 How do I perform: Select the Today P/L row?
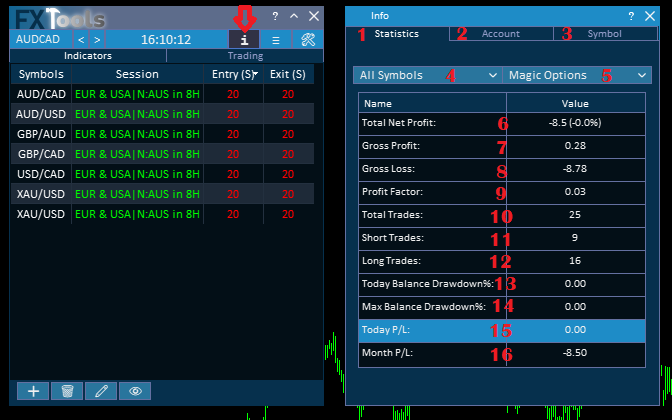click(502, 330)
